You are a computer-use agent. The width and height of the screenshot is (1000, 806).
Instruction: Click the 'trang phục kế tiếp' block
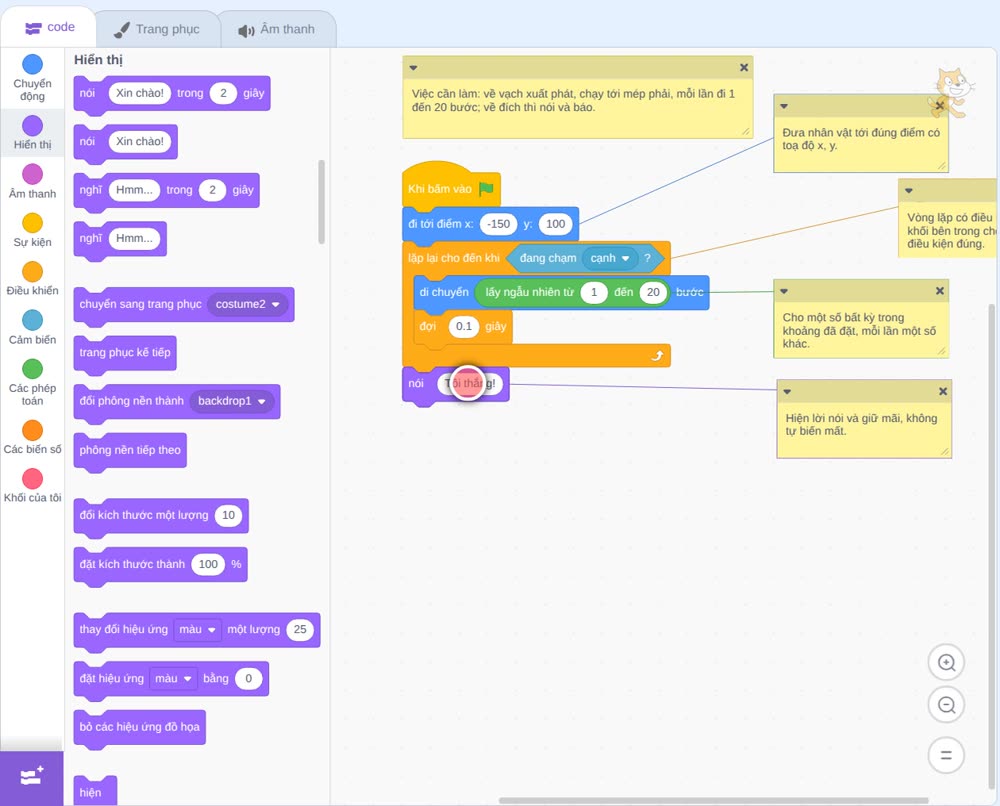tap(125, 353)
